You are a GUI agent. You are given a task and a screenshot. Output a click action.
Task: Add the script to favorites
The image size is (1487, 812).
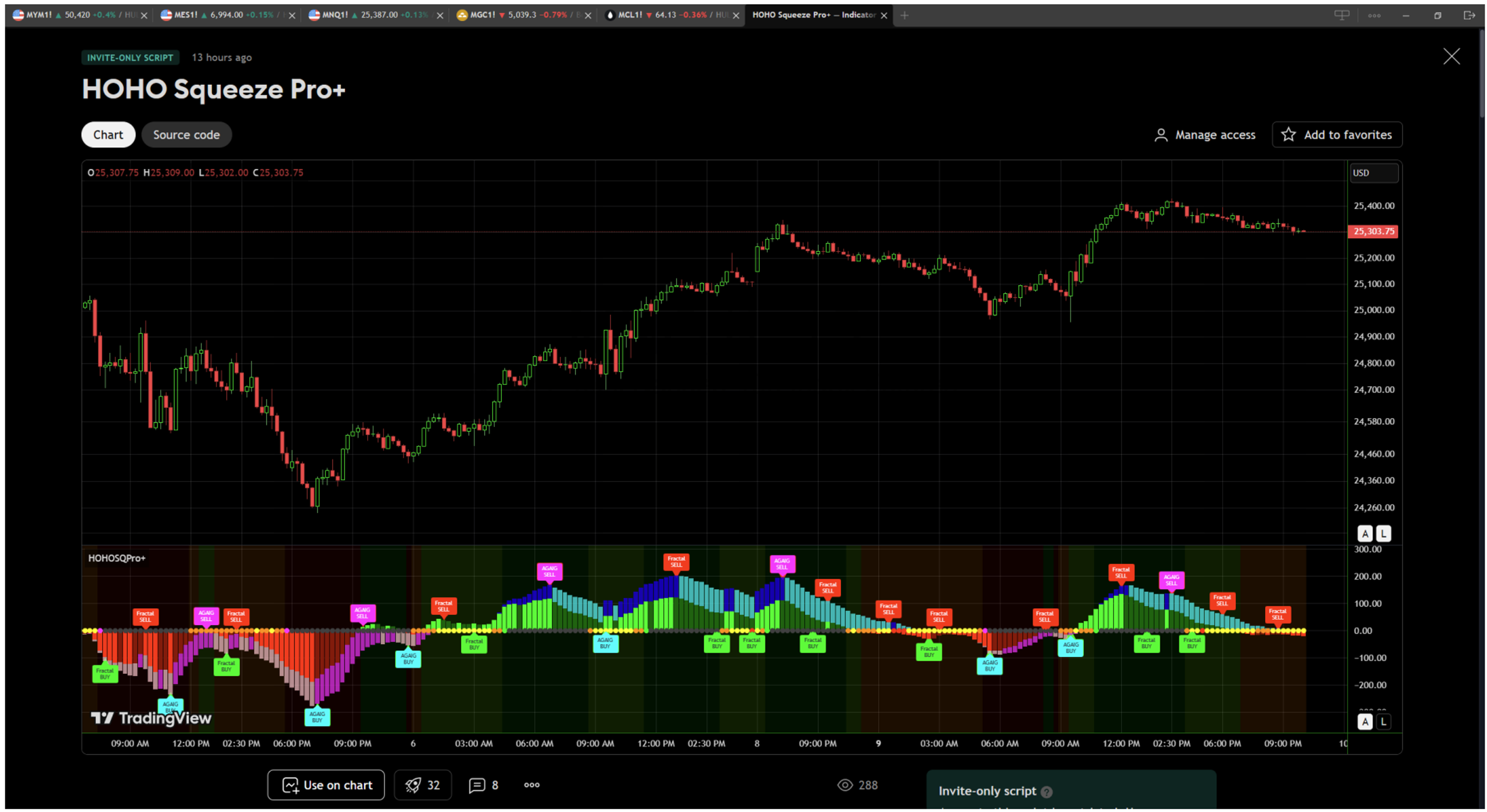click(x=1337, y=135)
